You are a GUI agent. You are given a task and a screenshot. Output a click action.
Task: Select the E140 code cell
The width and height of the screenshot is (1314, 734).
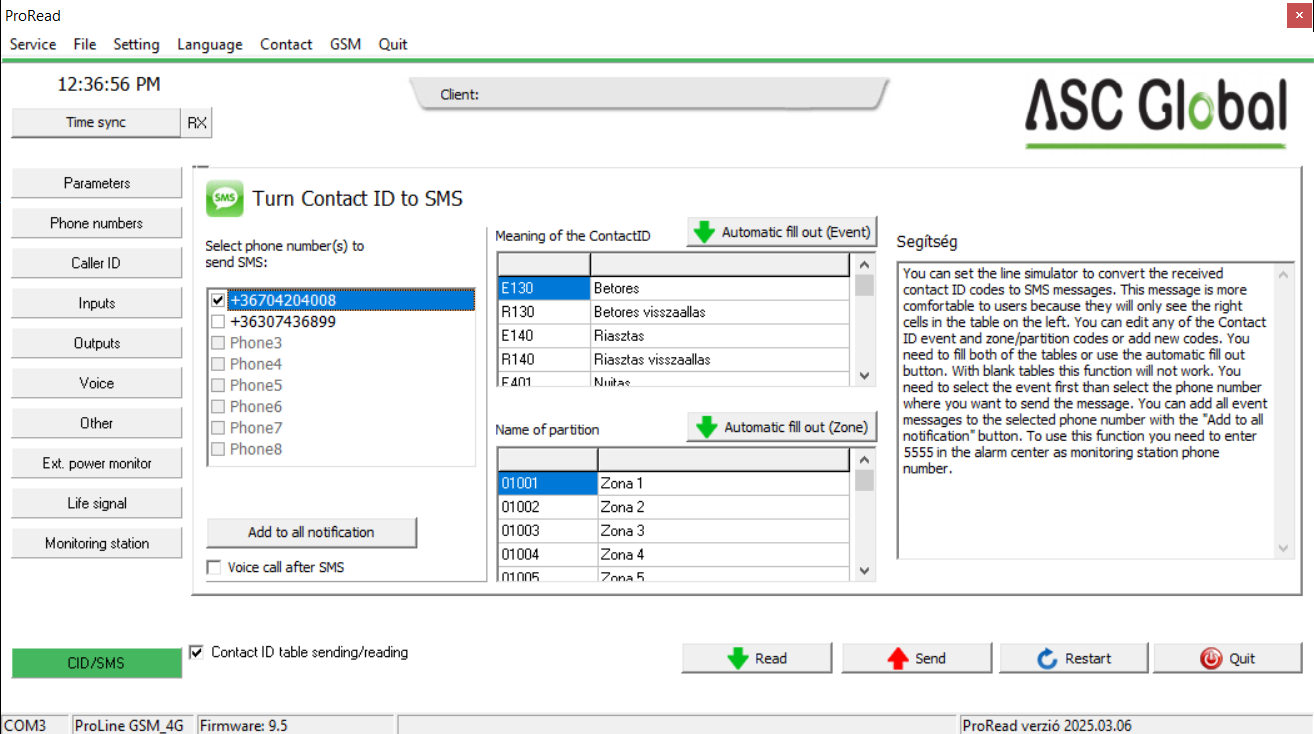coord(544,335)
